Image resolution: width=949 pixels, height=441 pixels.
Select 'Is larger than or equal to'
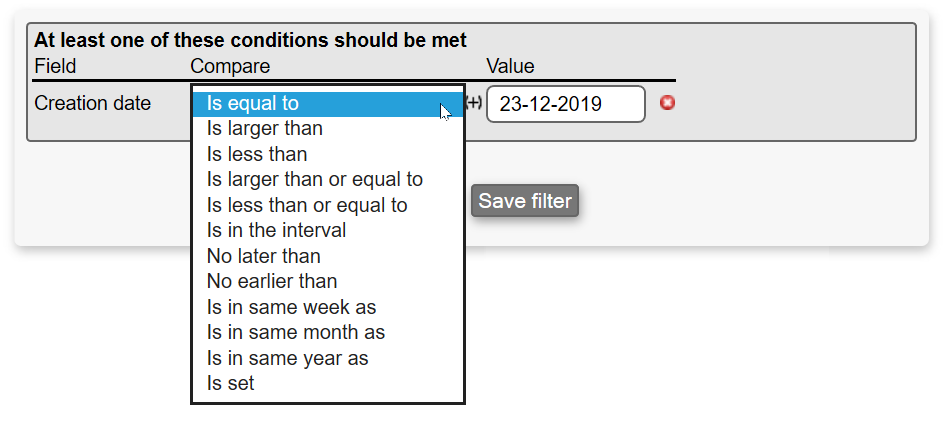click(x=315, y=180)
